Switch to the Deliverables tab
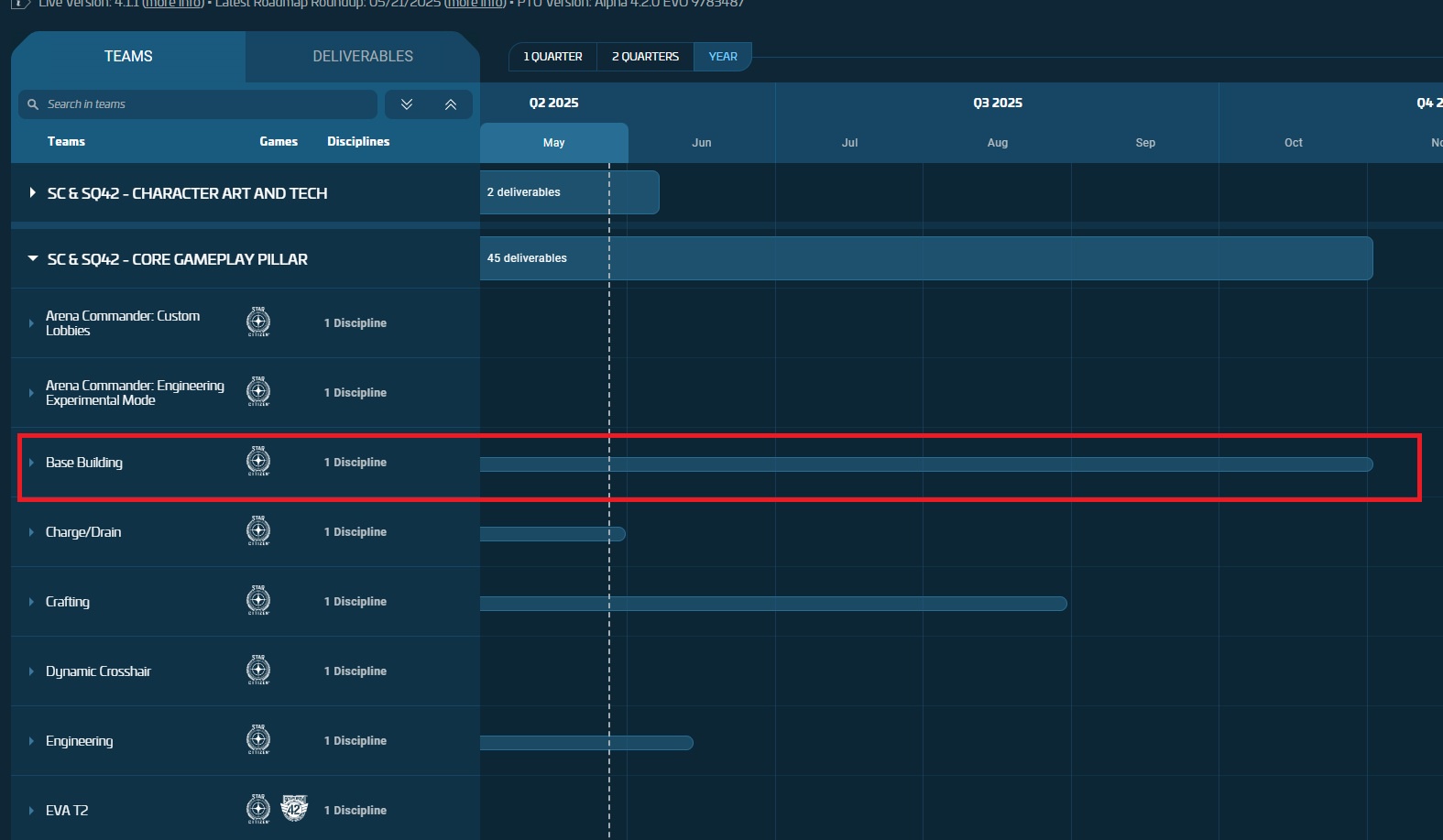Viewport: 1443px width, 840px height. [x=363, y=57]
